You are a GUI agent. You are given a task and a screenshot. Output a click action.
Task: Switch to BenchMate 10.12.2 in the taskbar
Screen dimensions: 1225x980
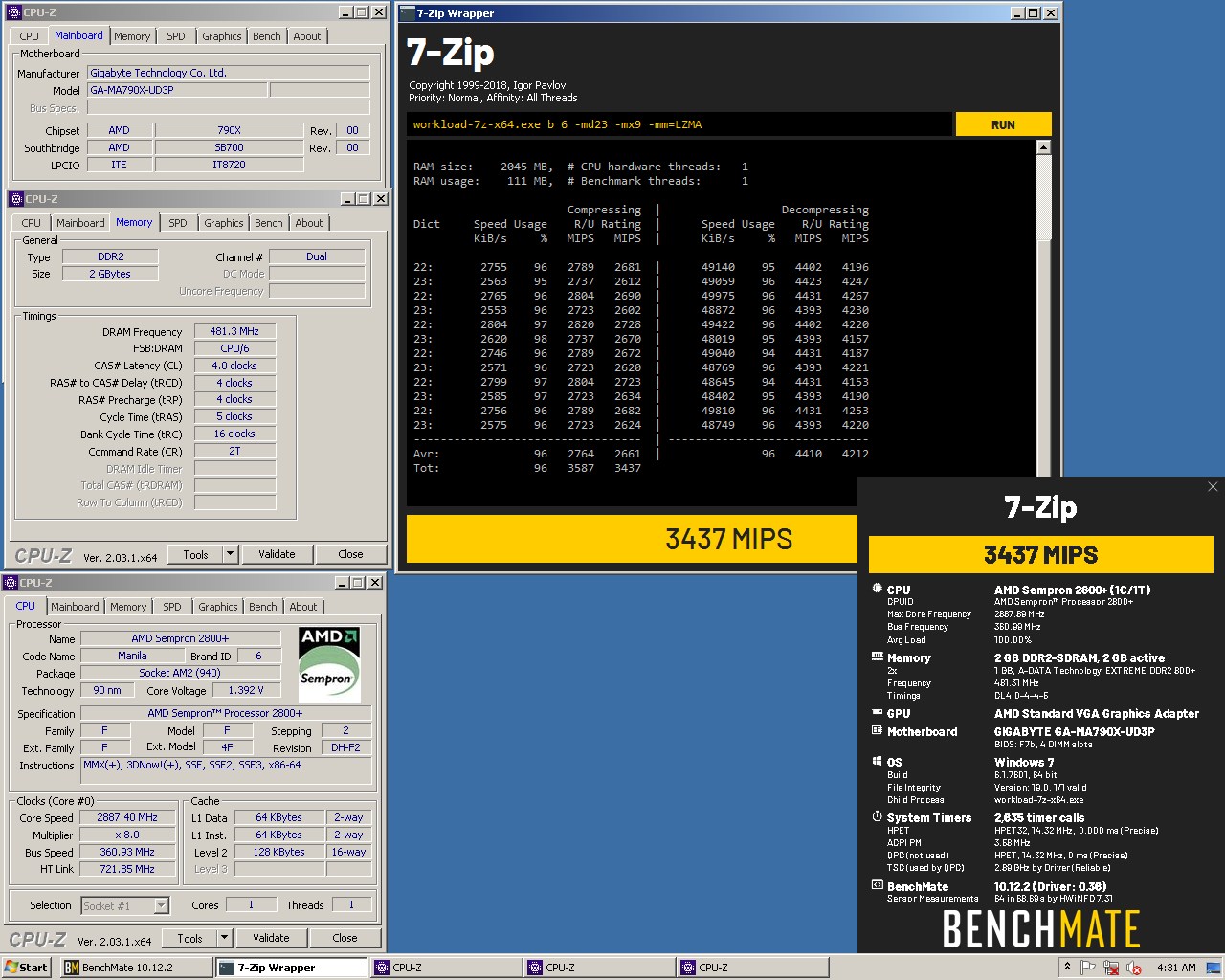click(136, 968)
